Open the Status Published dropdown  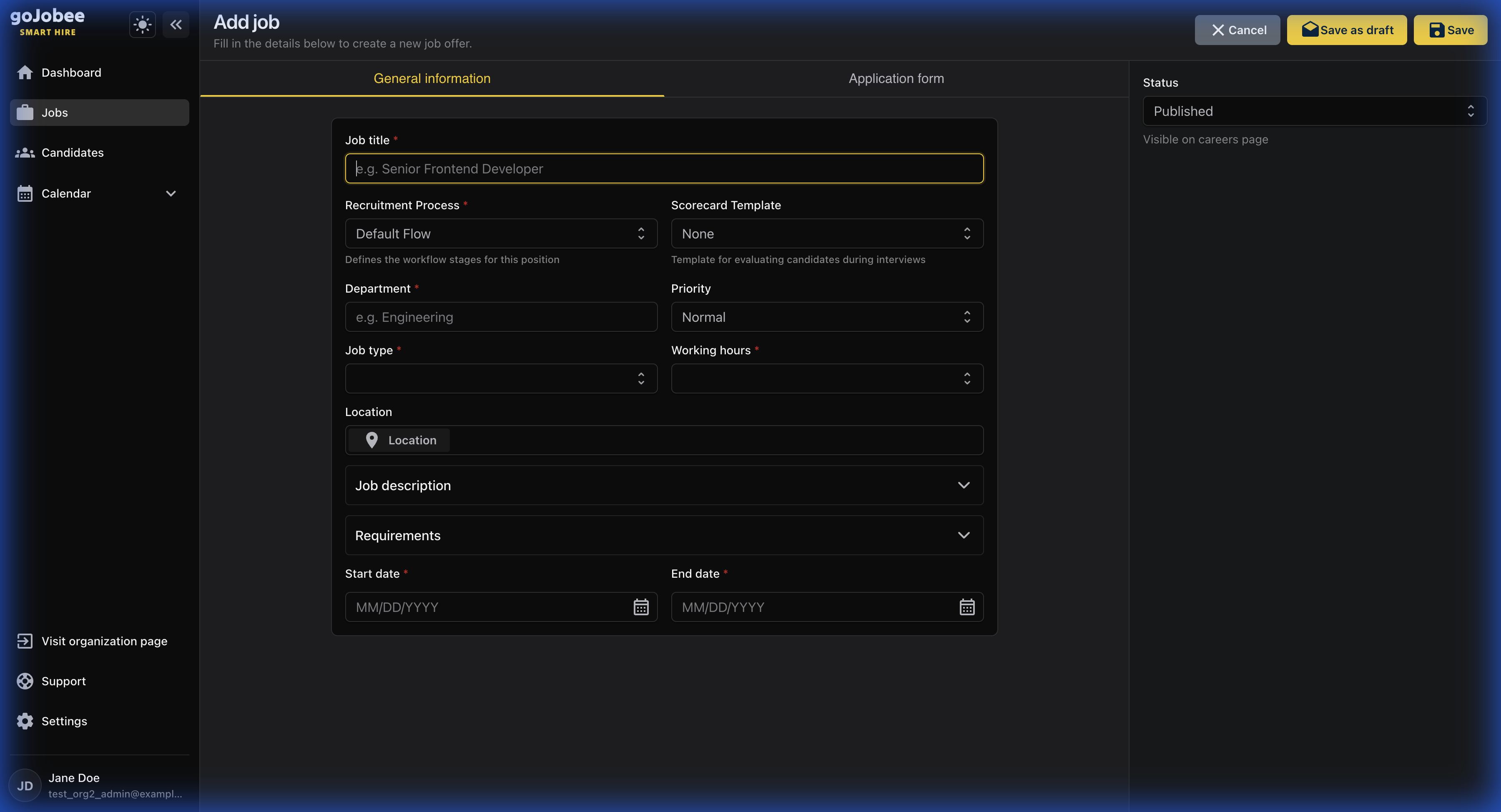pyautogui.click(x=1314, y=111)
